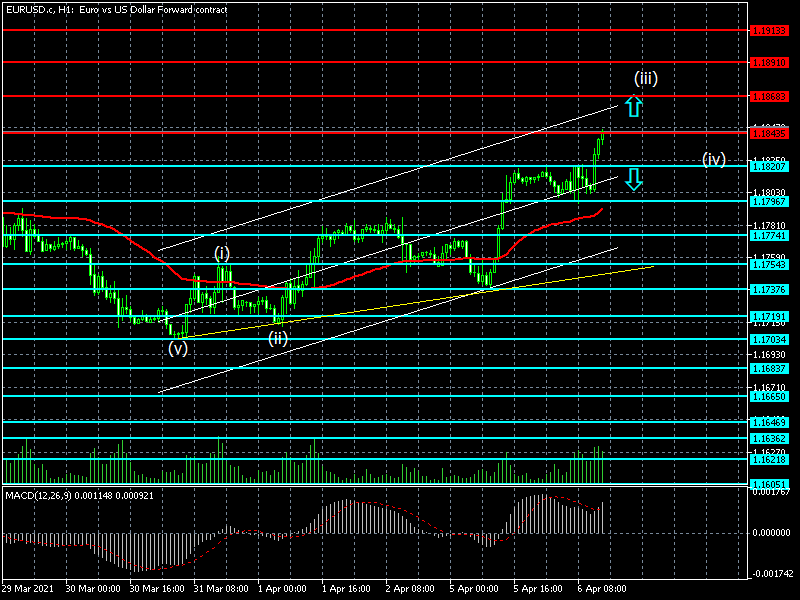The height and width of the screenshot is (600, 800).
Task: Select the (i) wave label
Action: pos(222,253)
